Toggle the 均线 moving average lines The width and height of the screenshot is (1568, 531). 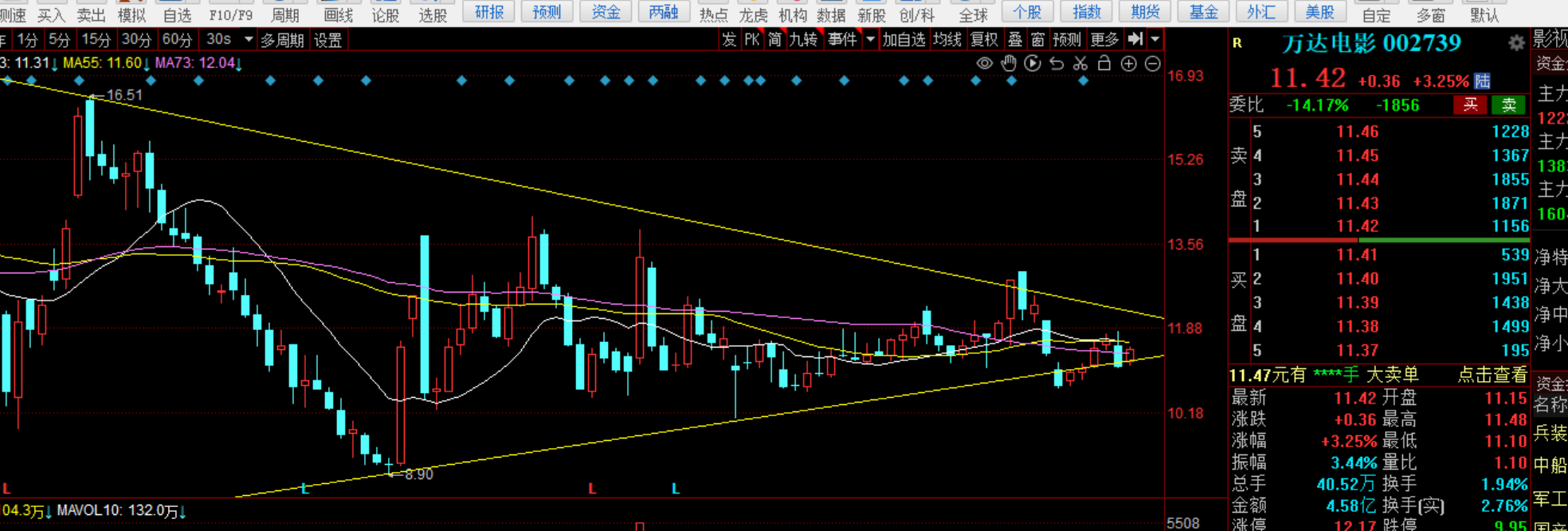947,39
